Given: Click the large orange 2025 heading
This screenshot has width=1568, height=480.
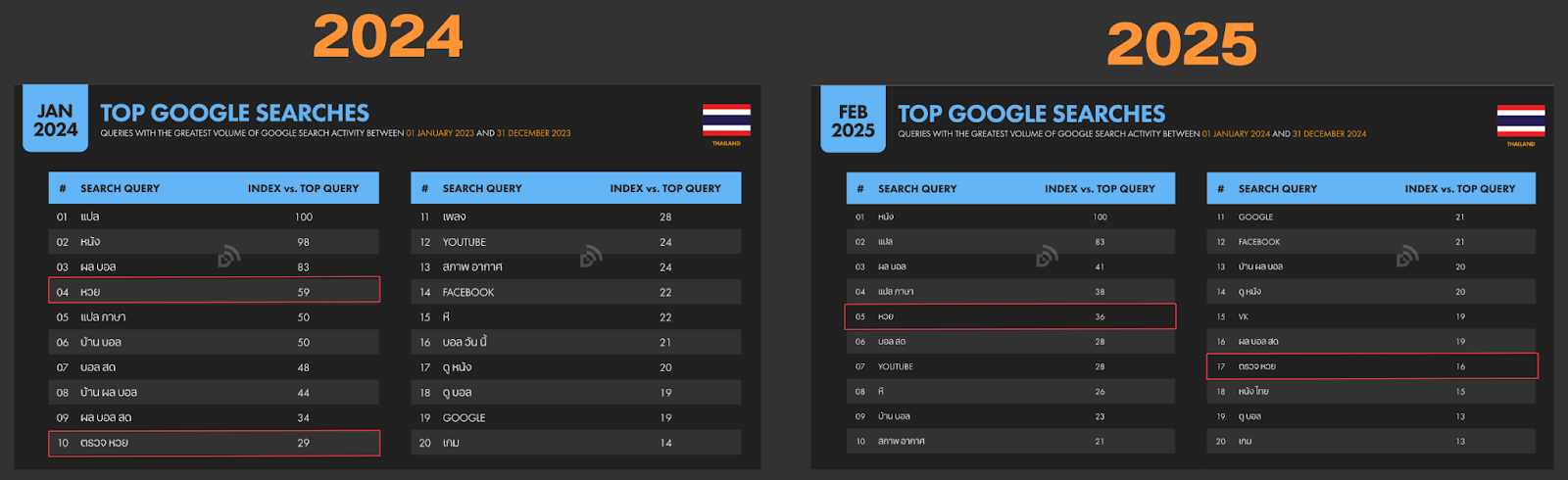Looking at the screenshot, I should [x=1182, y=44].
